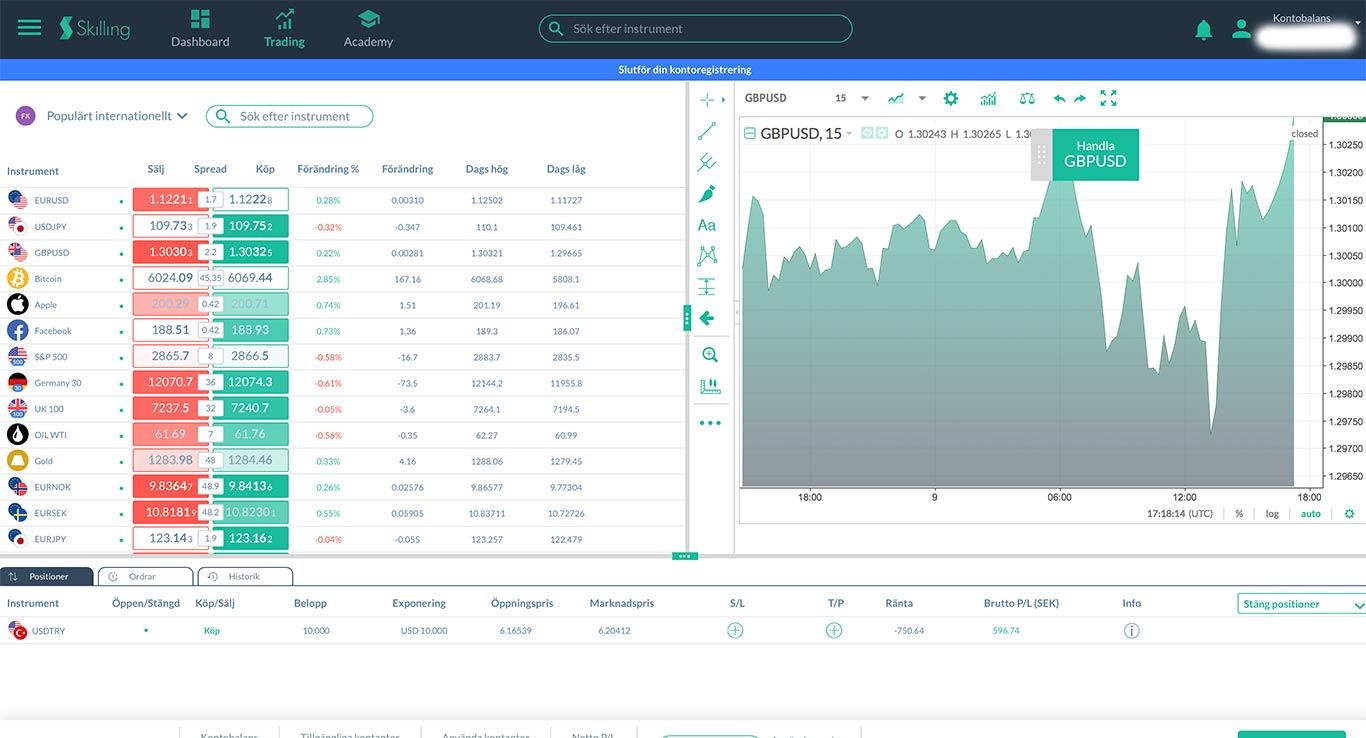
Task: Open the hamburger main menu
Action: tap(30, 28)
